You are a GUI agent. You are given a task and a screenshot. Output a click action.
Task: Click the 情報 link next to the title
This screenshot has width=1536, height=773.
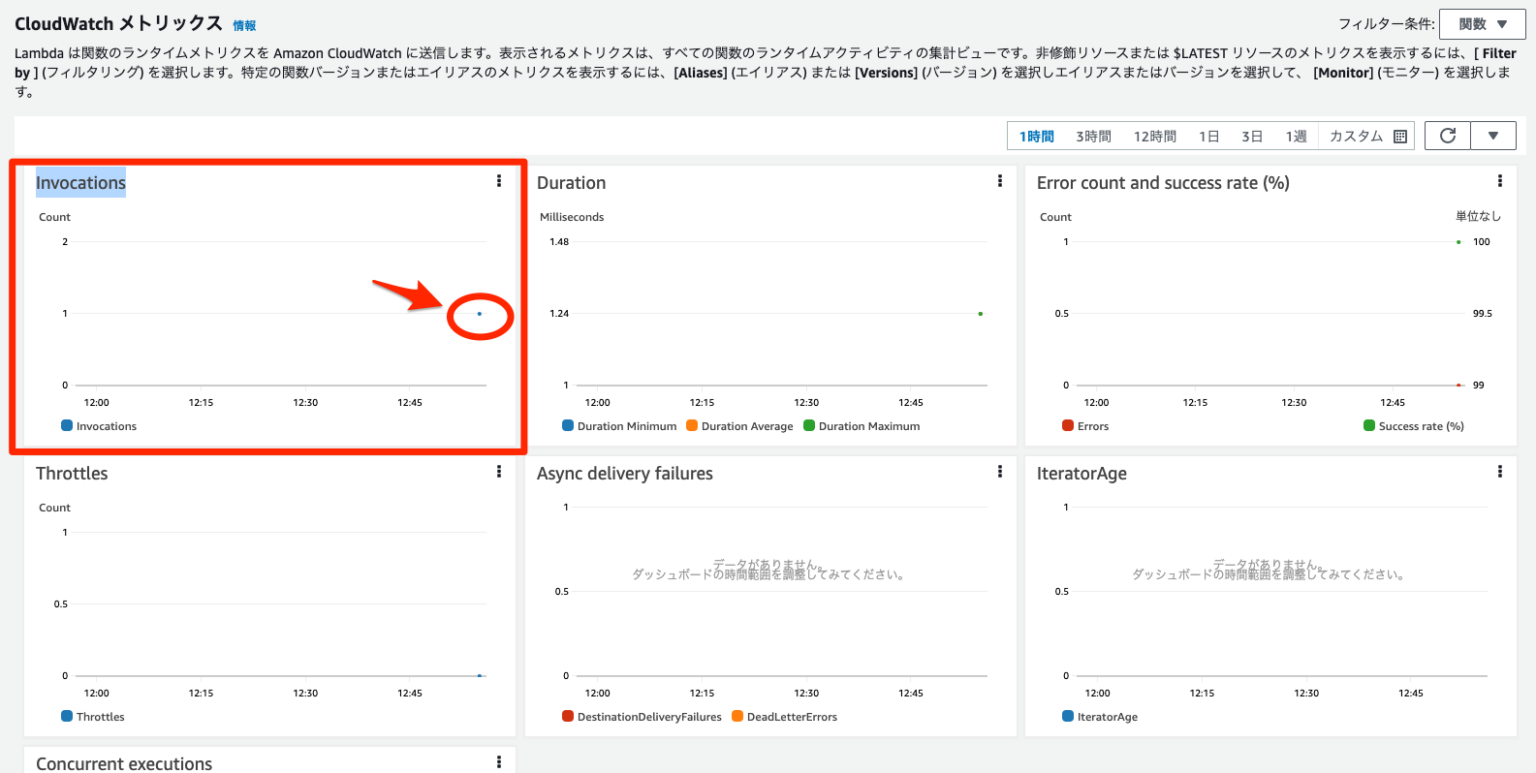point(243,24)
